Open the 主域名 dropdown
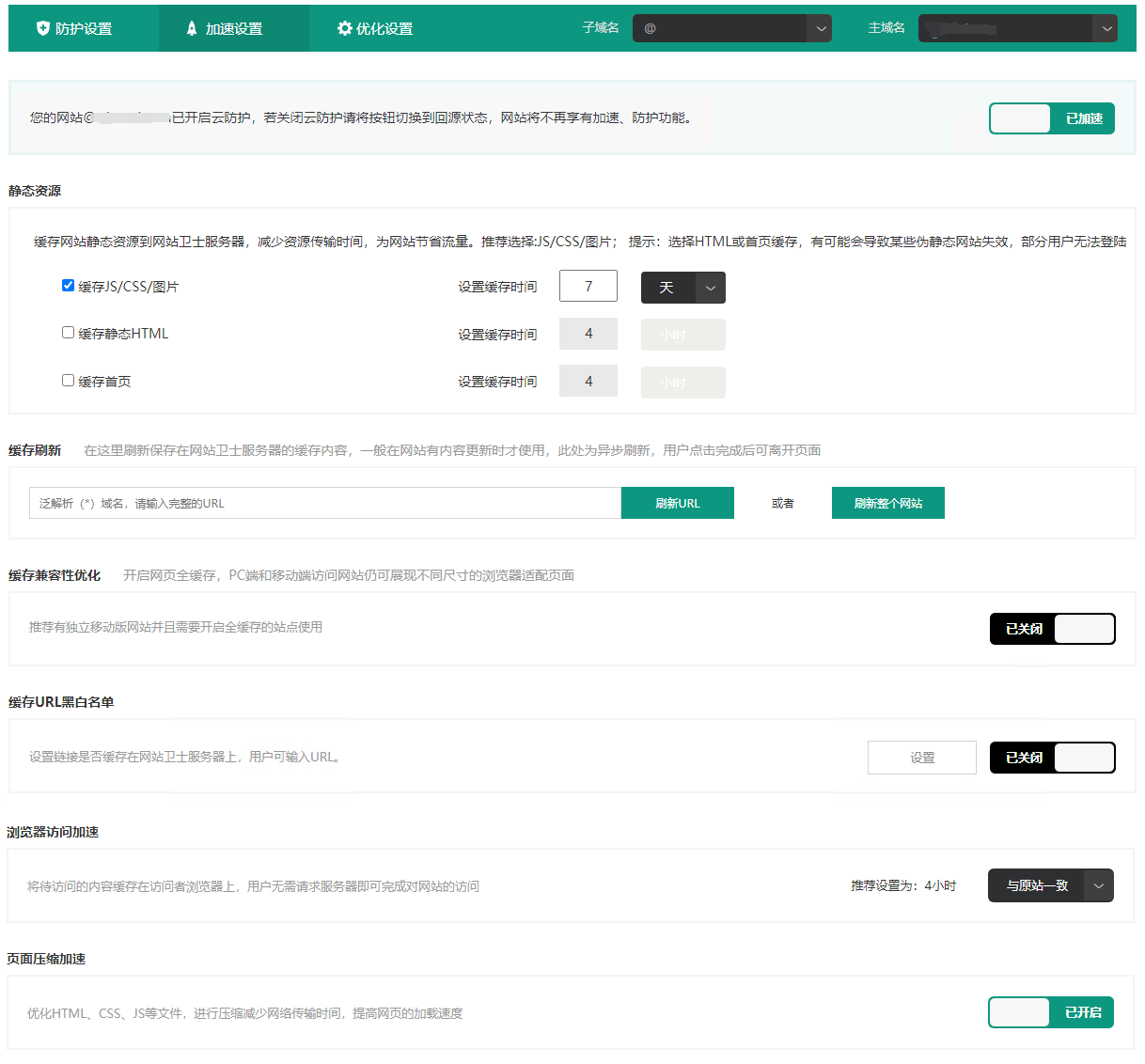The width and height of the screenshot is (1145, 1064). point(1018,28)
